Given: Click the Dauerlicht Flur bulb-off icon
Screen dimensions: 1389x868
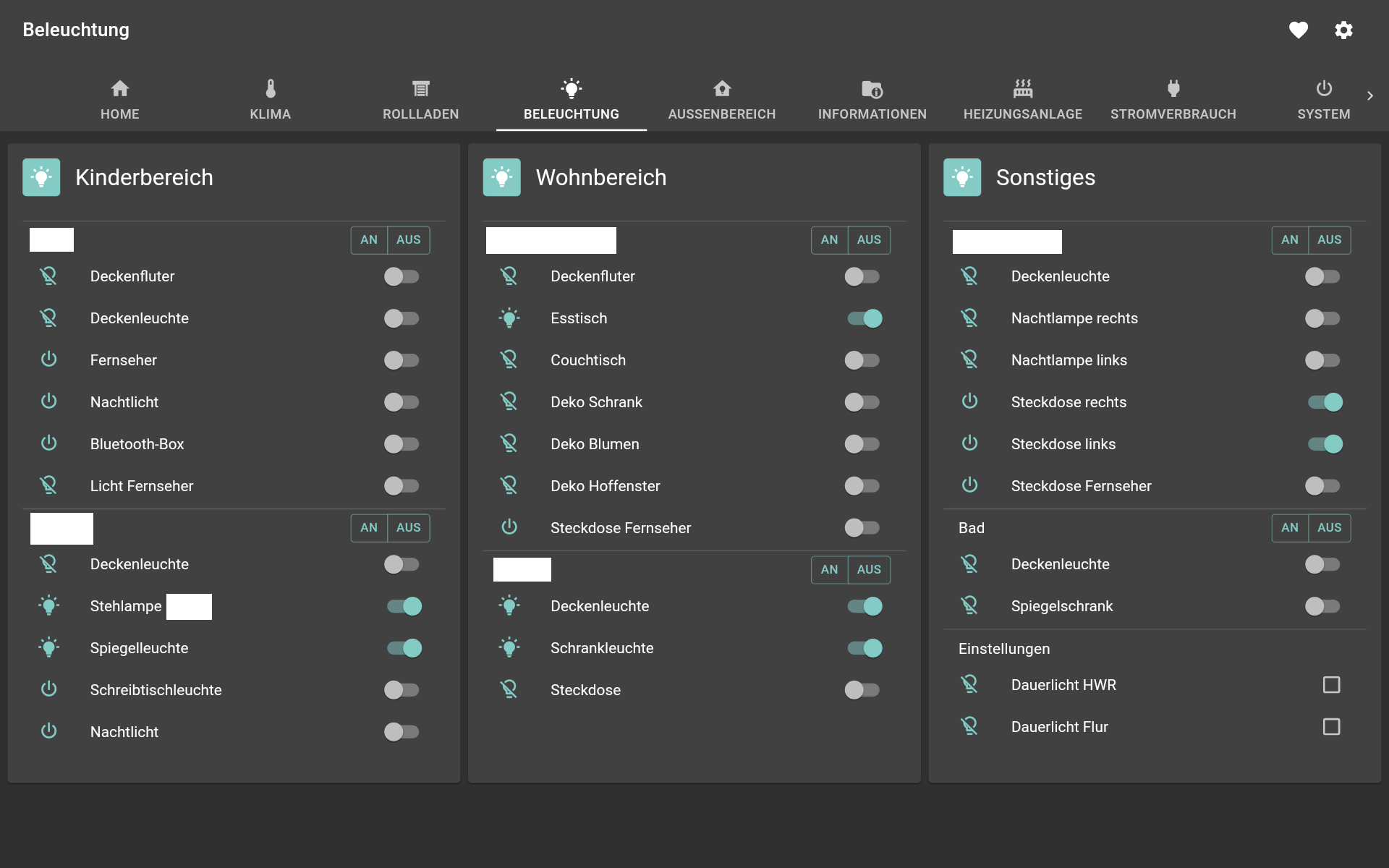Looking at the screenshot, I should [x=969, y=726].
